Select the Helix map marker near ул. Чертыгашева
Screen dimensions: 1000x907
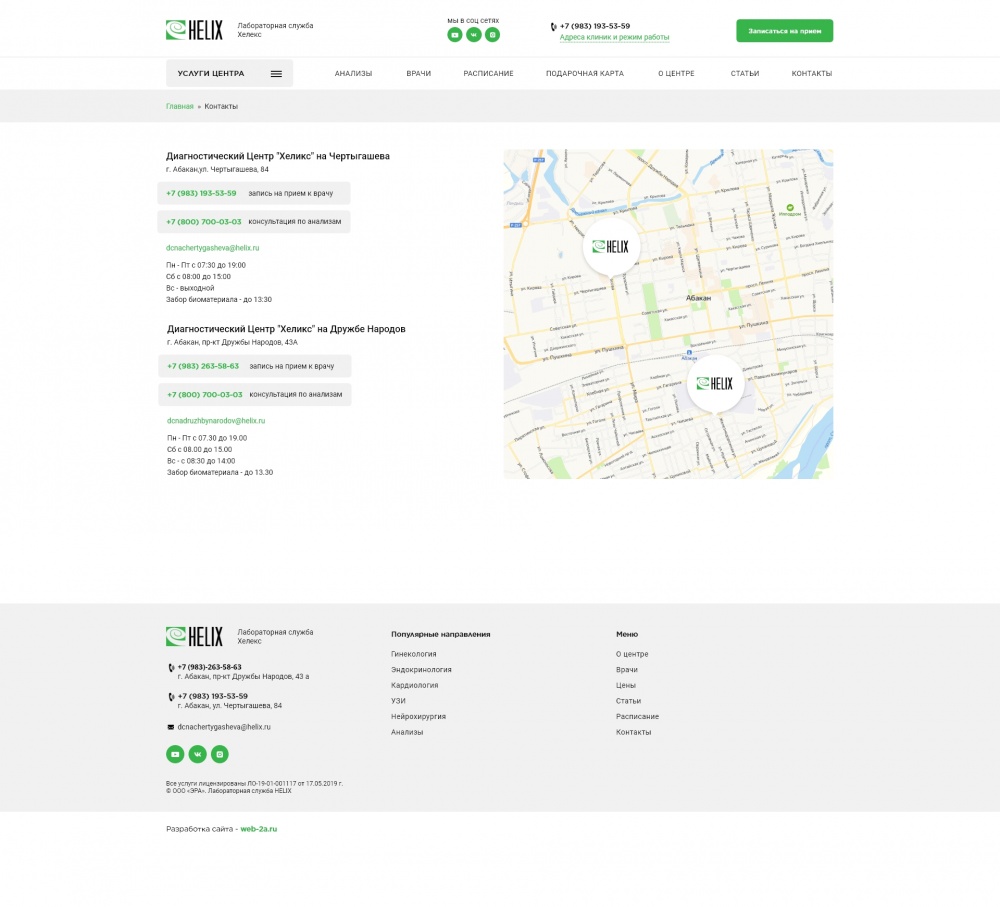pos(611,246)
